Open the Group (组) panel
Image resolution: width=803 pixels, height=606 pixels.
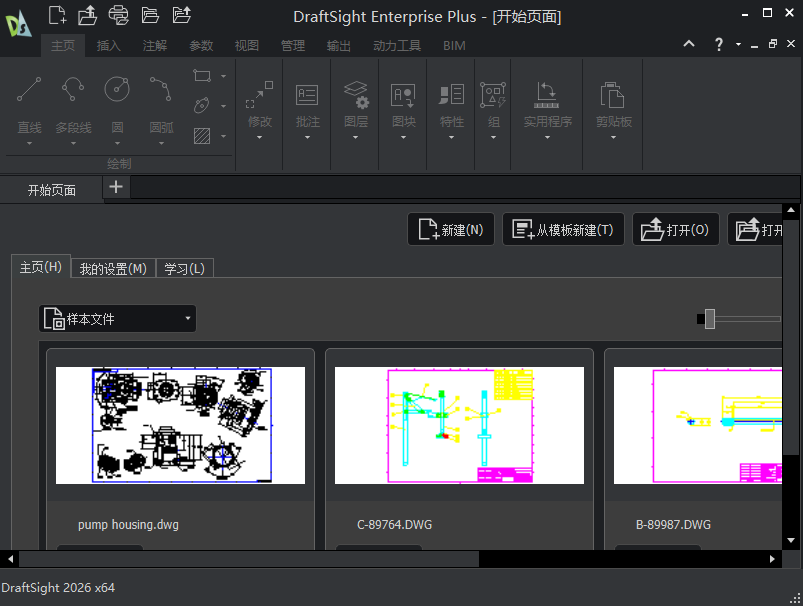tap(493, 110)
